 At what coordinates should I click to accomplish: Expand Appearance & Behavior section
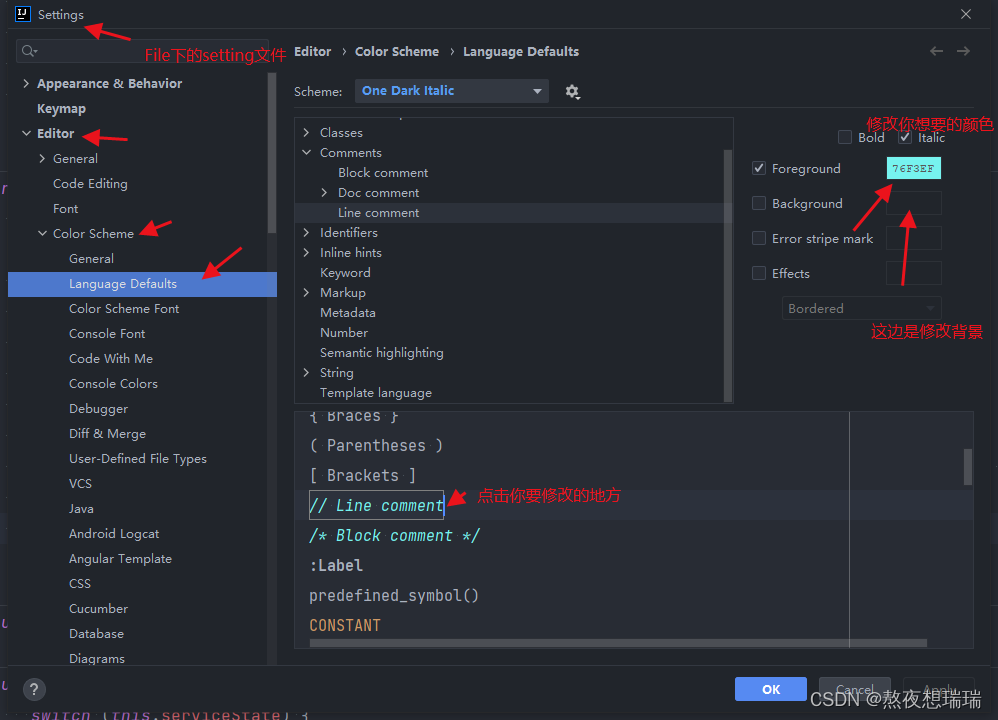(26, 83)
